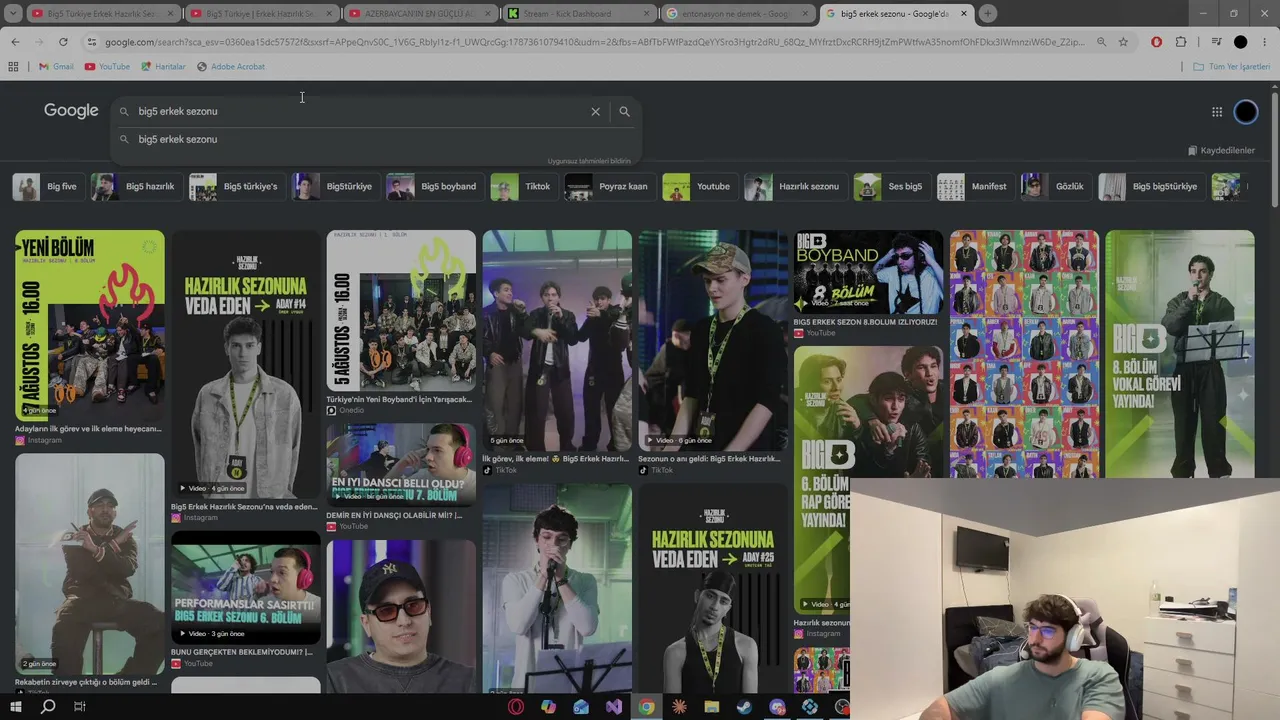Open the '5 Ağustos' group photo from Onedio
Image resolution: width=1280 pixels, height=720 pixels.
(x=401, y=311)
